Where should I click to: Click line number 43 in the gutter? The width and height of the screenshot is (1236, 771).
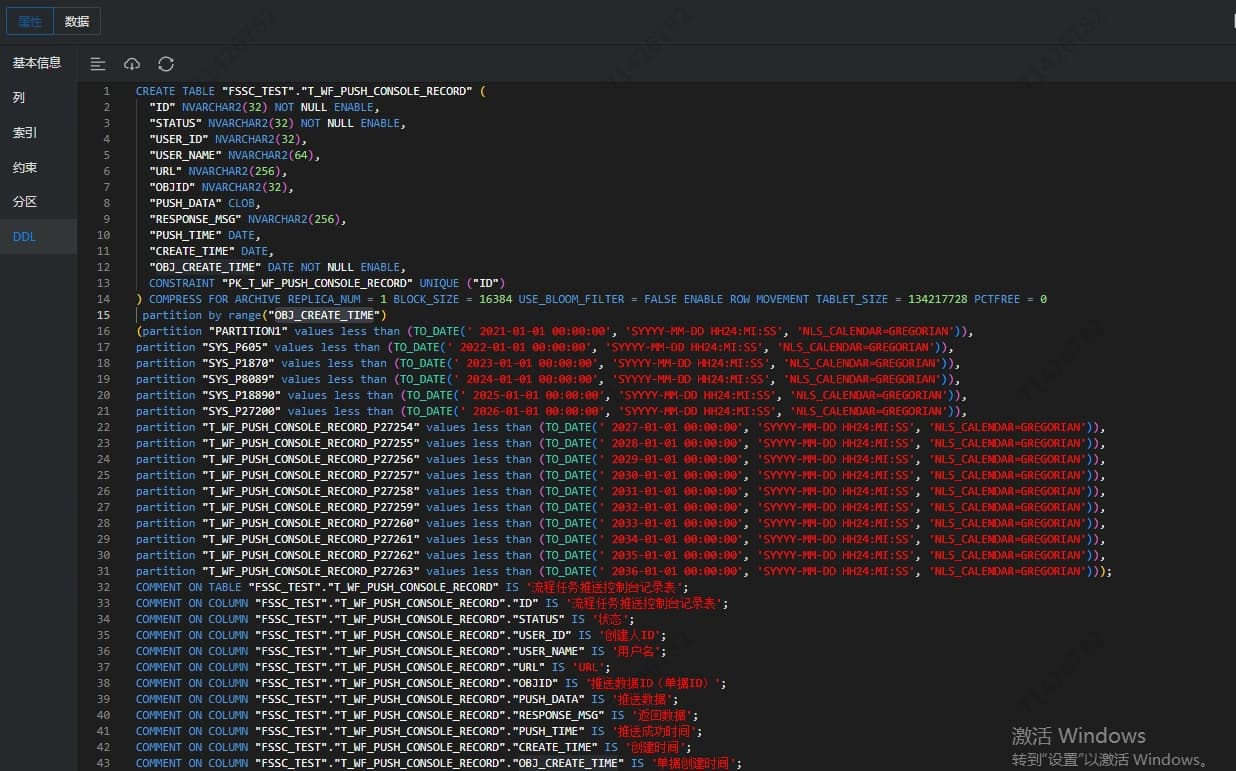point(104,763)
